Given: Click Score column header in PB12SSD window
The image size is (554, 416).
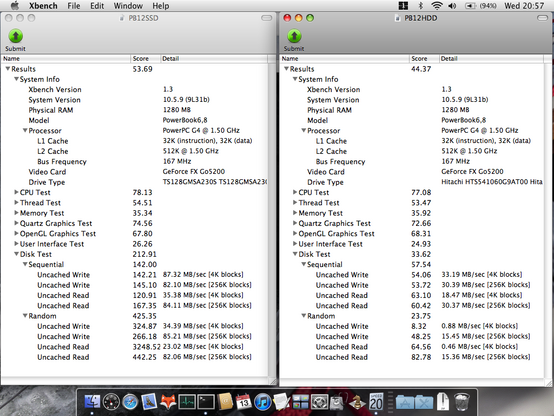Looking at the screenshot, I should pyautogui.click(x=146, y=59).
